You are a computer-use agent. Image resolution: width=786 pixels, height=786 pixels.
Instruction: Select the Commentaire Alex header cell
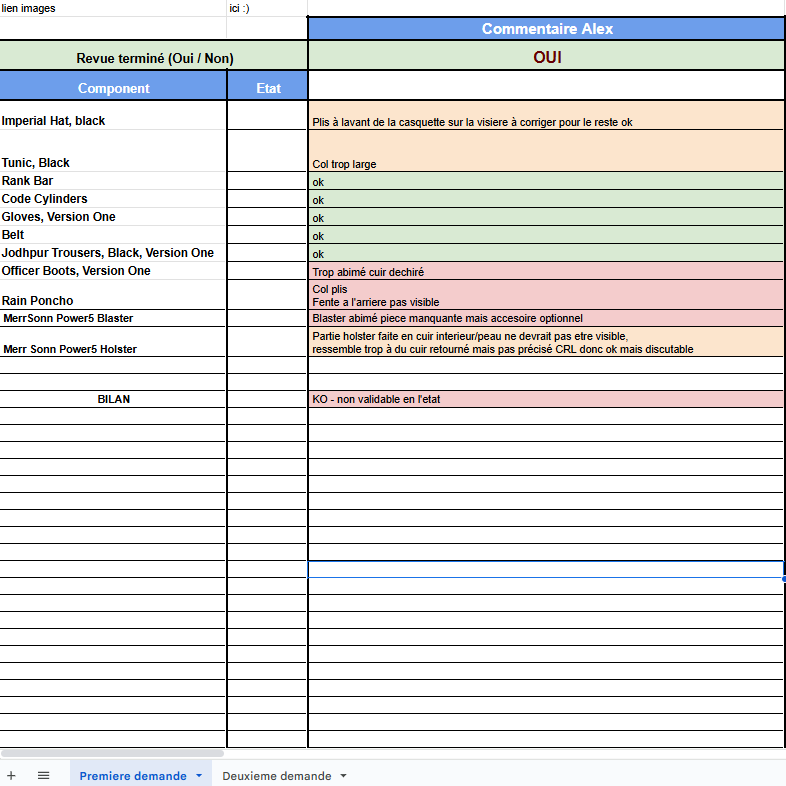pyautogui.click(x=546, y=29)
